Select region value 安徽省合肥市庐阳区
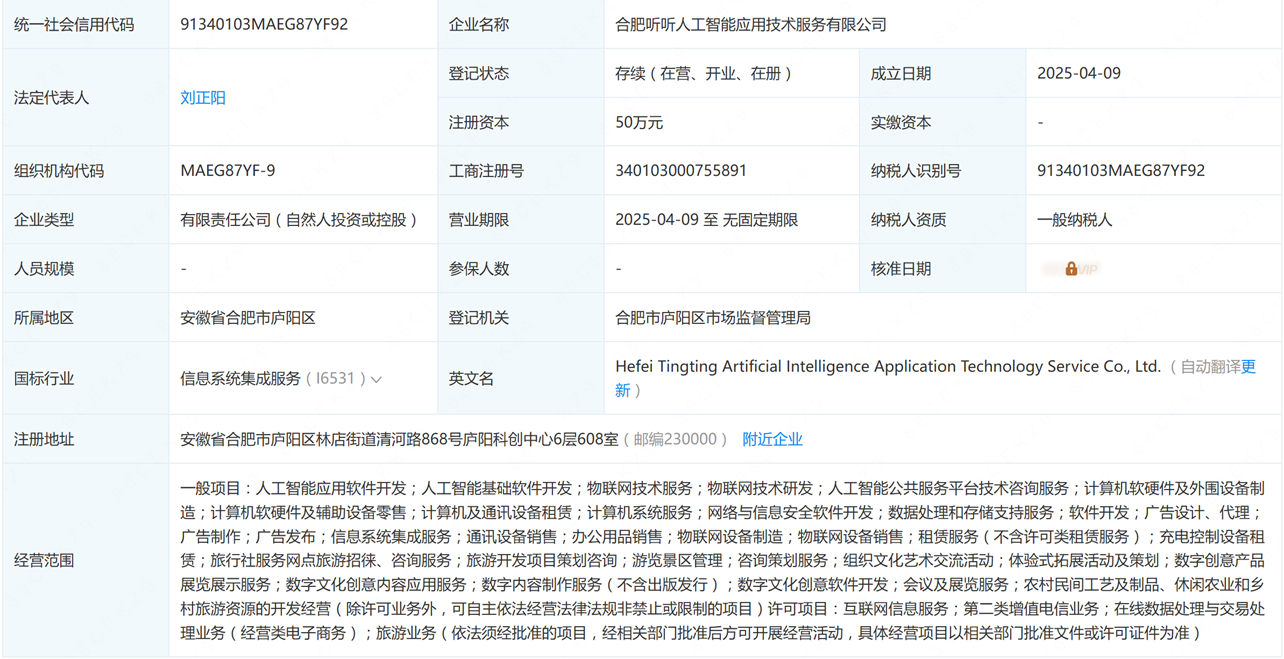Screen dimensions: 1284x659 tap(248, 318)
